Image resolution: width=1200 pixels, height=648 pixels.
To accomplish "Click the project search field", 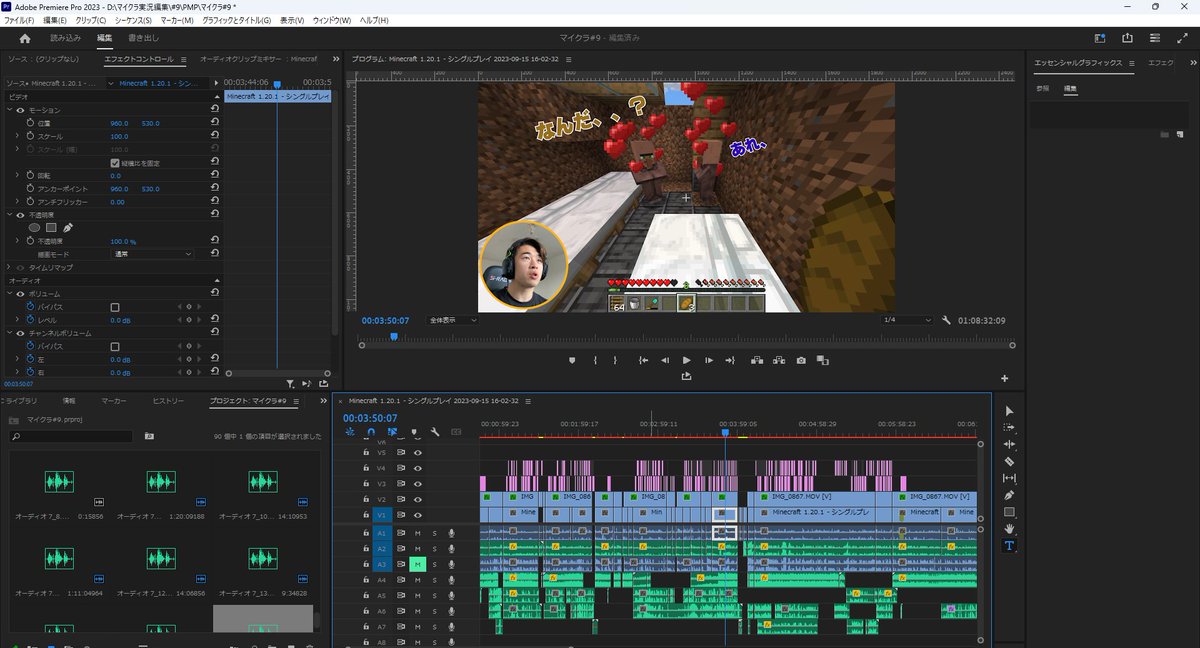I will pos(70,437).
